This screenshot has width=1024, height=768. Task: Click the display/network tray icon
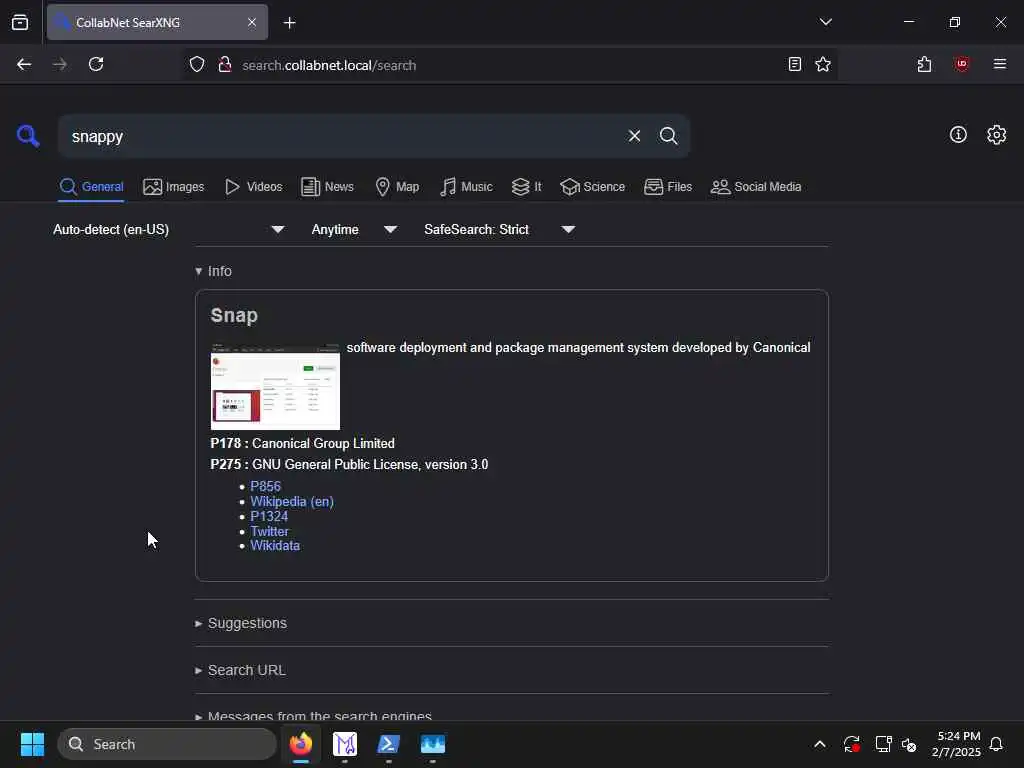click(883, 744)
